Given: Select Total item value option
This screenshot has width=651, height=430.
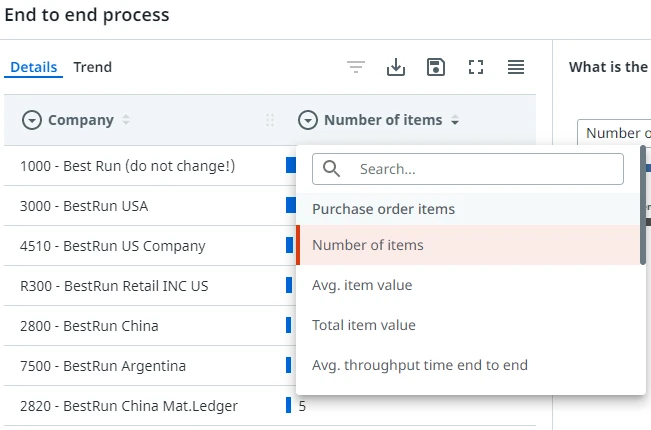Looking at the screenshot, I should click(468, 325).
